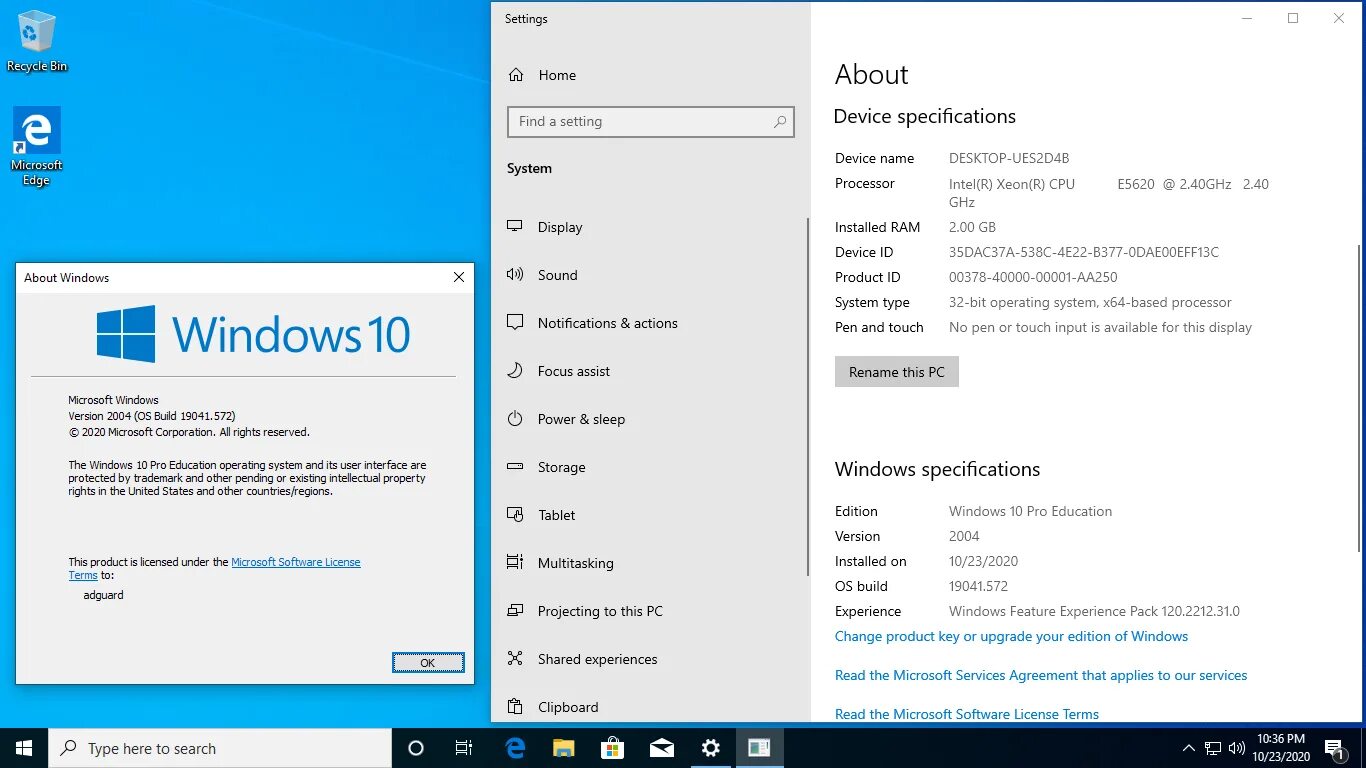This screenshot has height=768, width=1366.
Task: Click the About page scrollbar
Action: tap(1359, 397)
